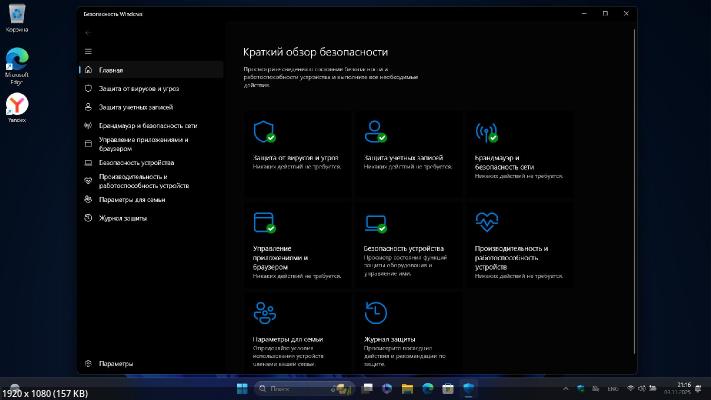The image size is (711, 400).
Task: Click the back arrow in Windows Security
Action: click(89, 33)
